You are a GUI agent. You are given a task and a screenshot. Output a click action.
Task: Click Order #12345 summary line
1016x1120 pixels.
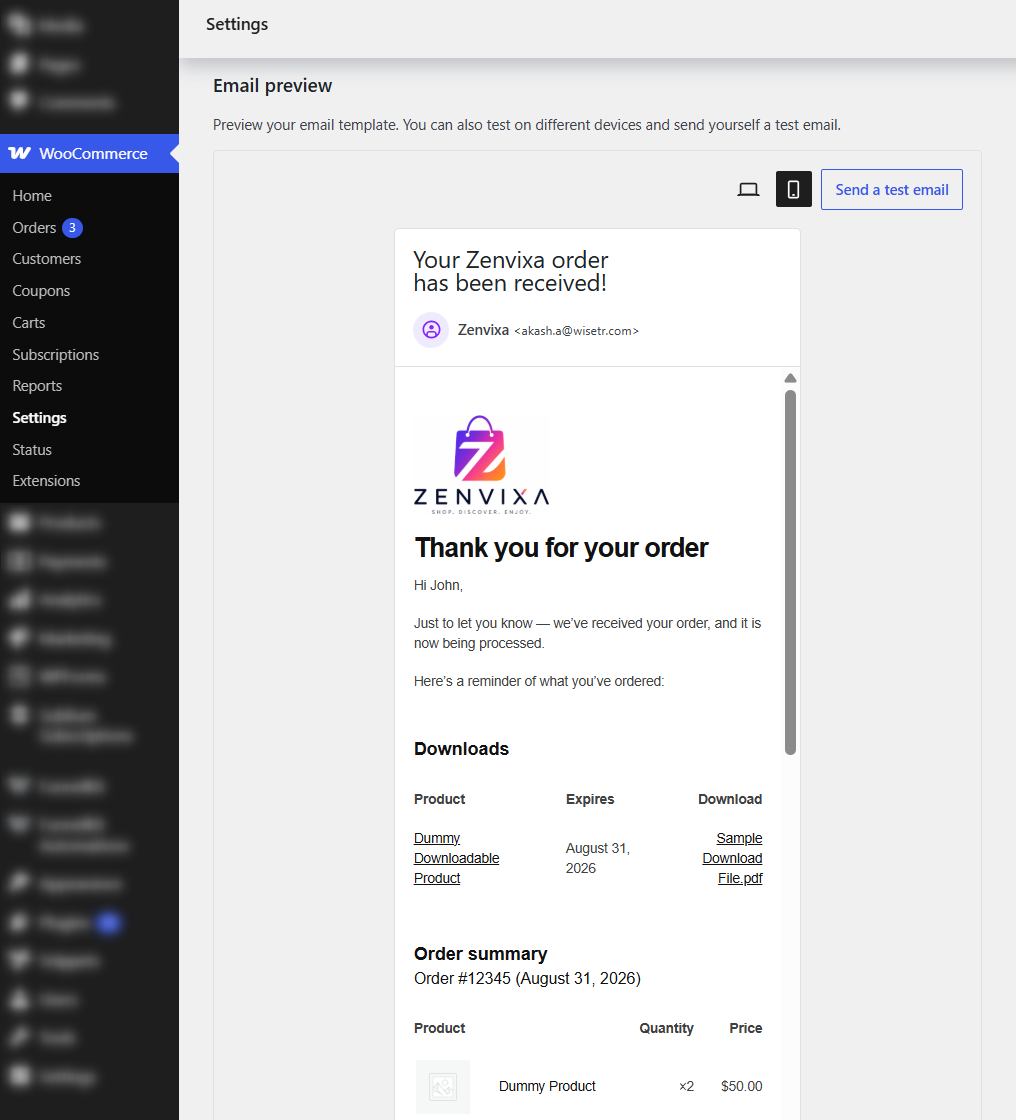click(x=527, y=979)
